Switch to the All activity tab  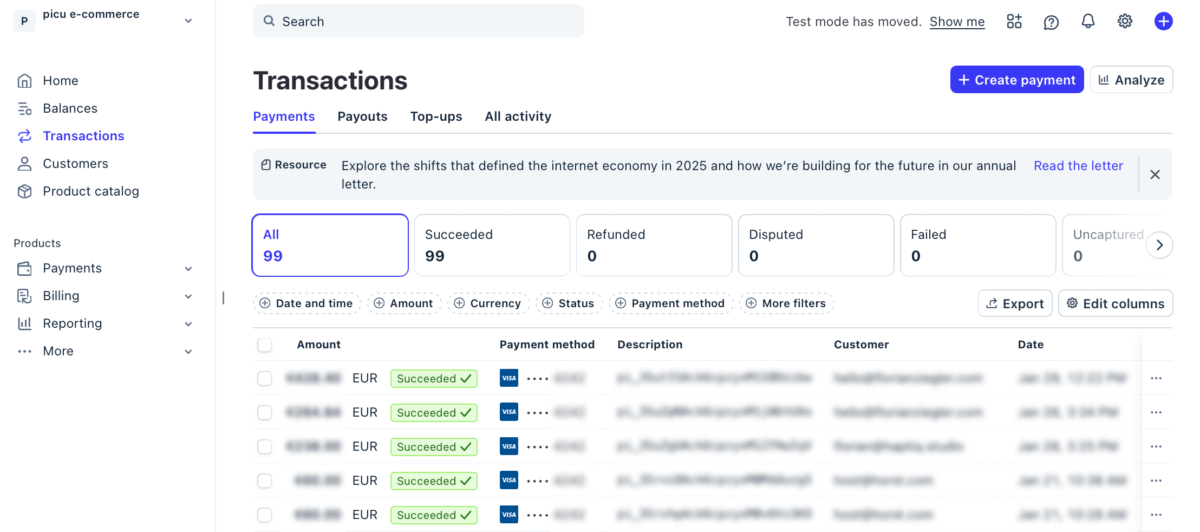[x=518, y=116]
